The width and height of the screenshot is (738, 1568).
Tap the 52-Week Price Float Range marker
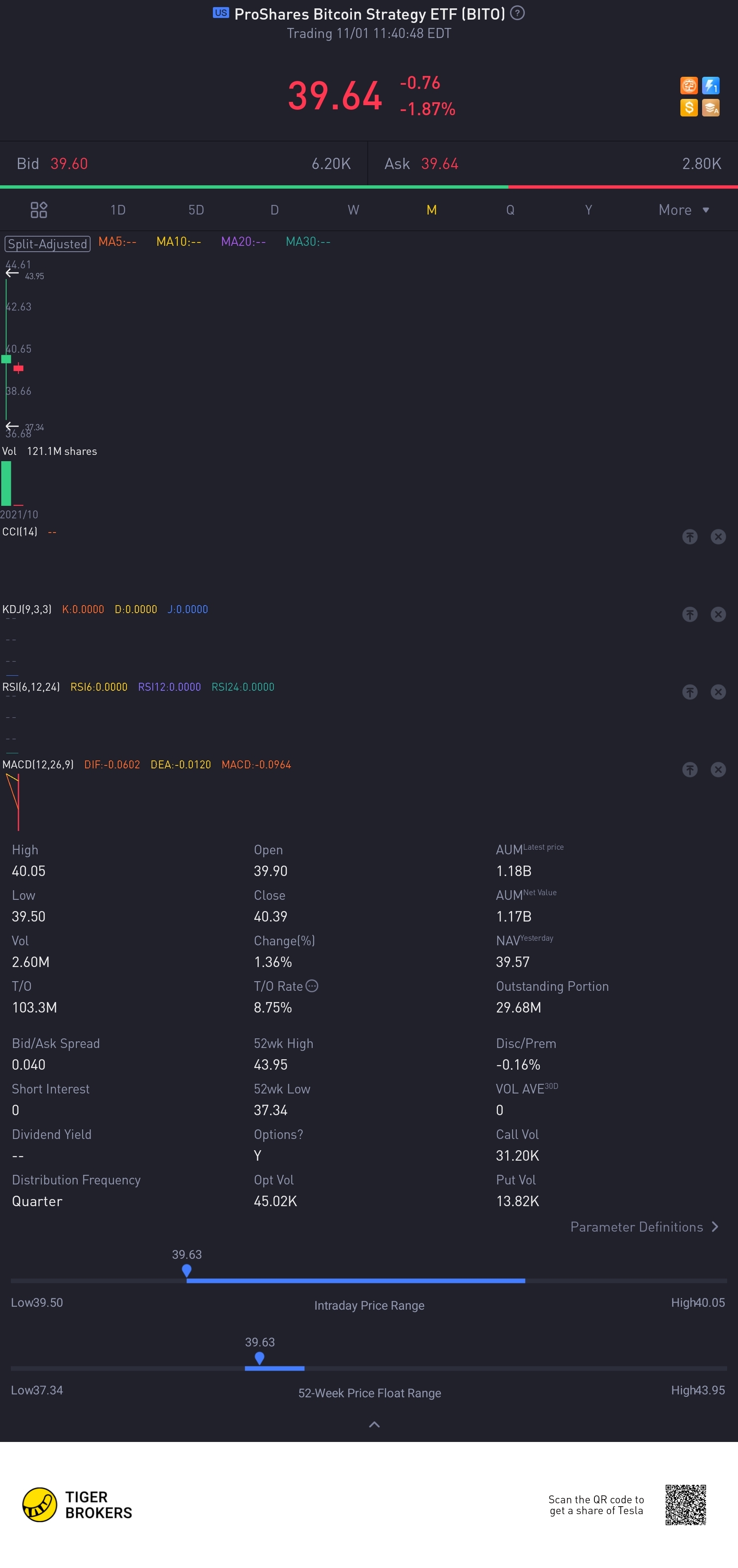[x=259, y=1358]
